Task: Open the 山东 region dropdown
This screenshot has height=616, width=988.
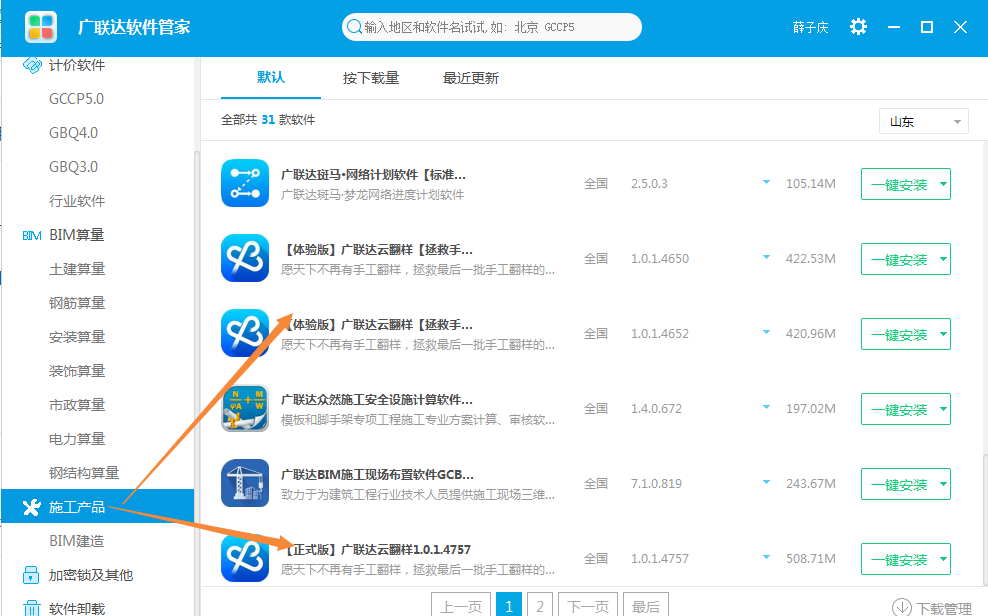Action: point(924,122)
